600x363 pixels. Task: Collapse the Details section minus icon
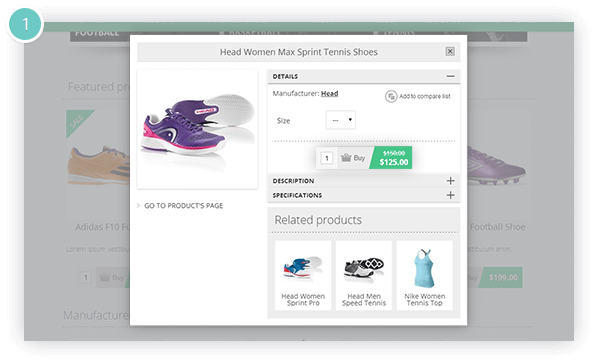pyautogui.click(x=450, y=76)
